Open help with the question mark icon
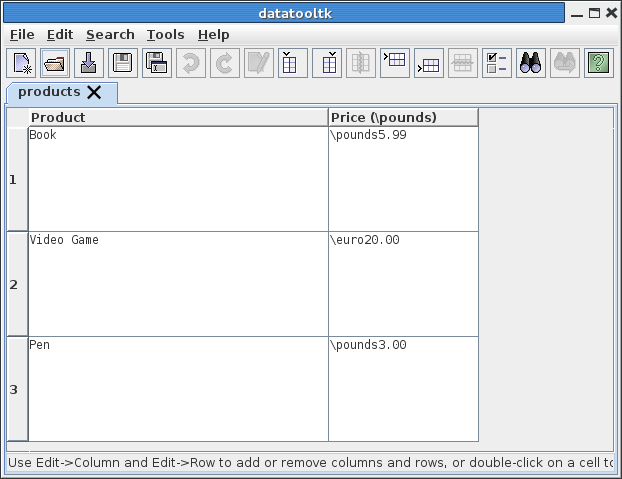 [x=598, y=64]
